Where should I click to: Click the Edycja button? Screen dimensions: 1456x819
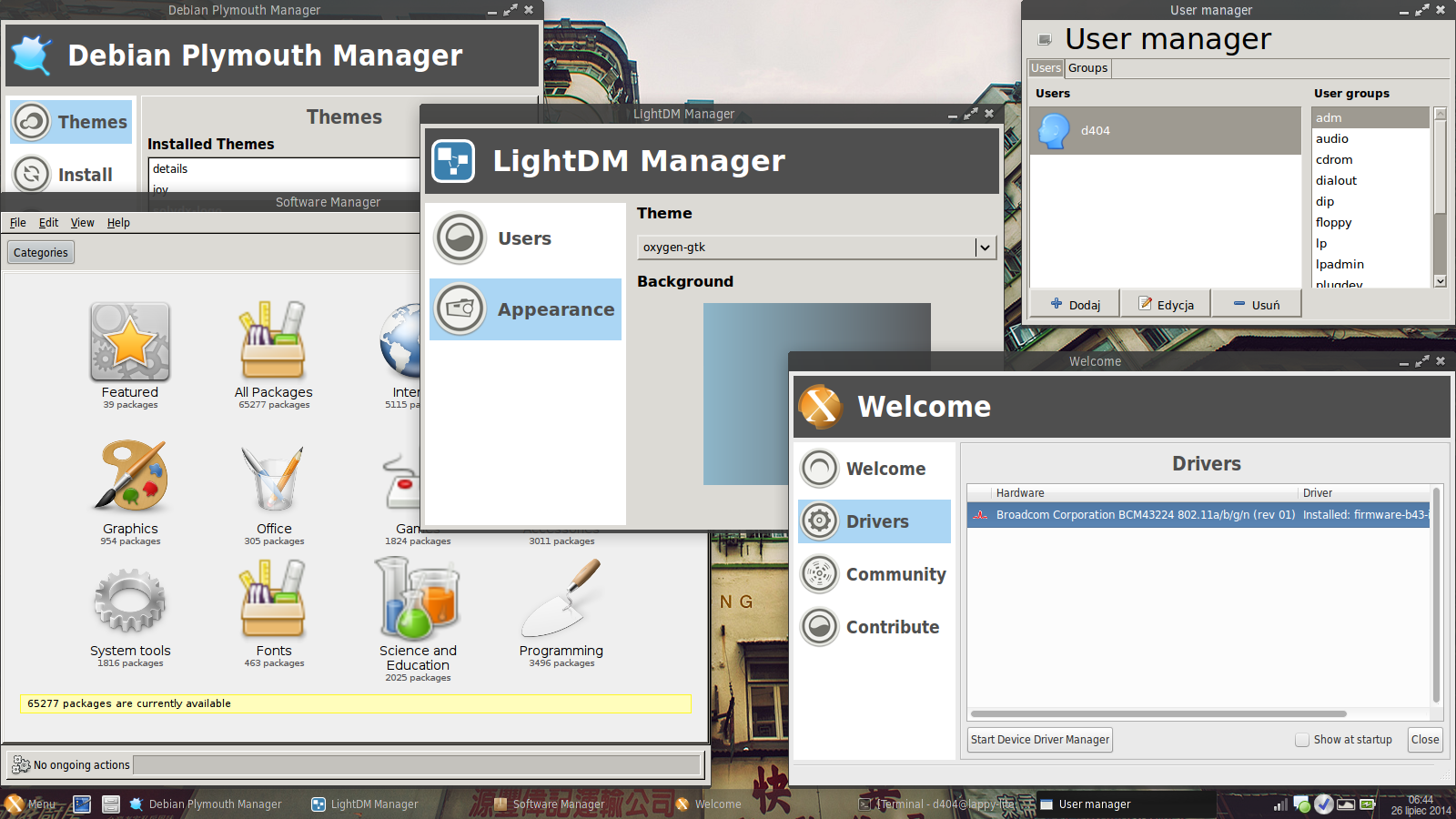1166,305
